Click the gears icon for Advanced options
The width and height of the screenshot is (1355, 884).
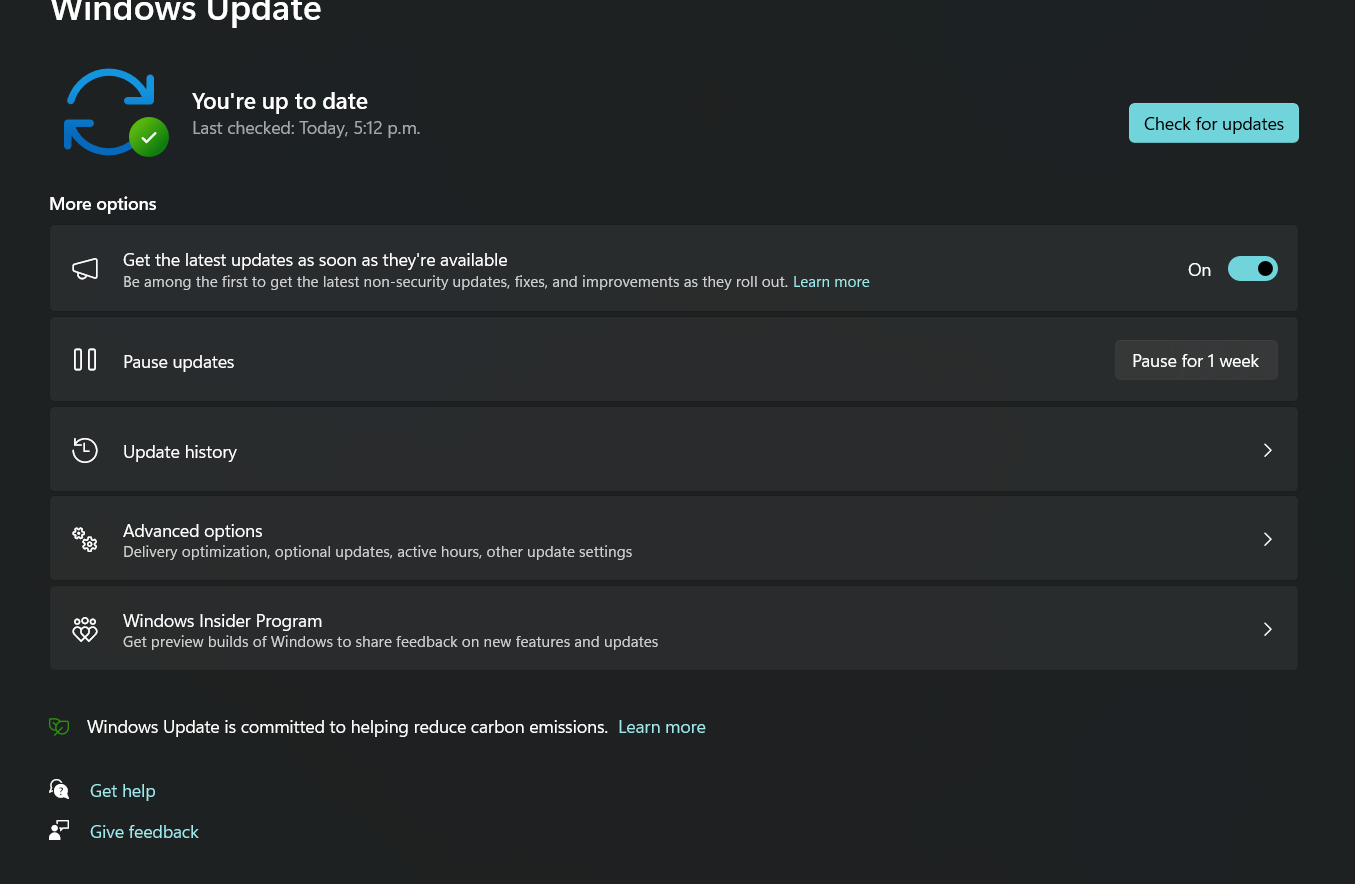(85, 539)
